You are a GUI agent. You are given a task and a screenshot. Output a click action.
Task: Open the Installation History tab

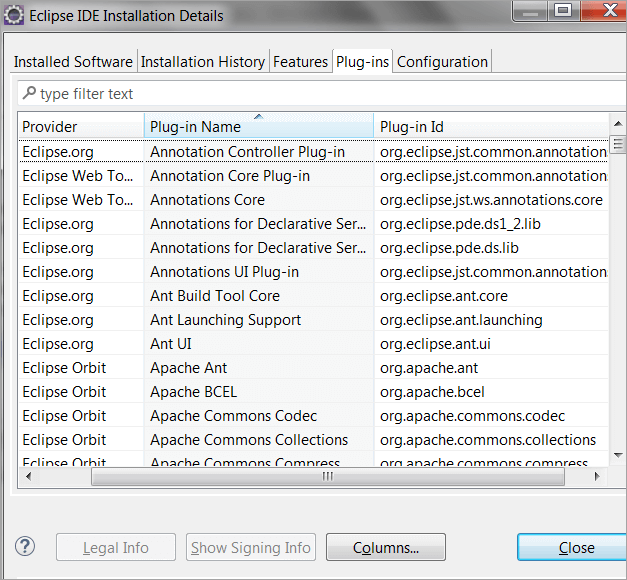click(x=203, y=62)
